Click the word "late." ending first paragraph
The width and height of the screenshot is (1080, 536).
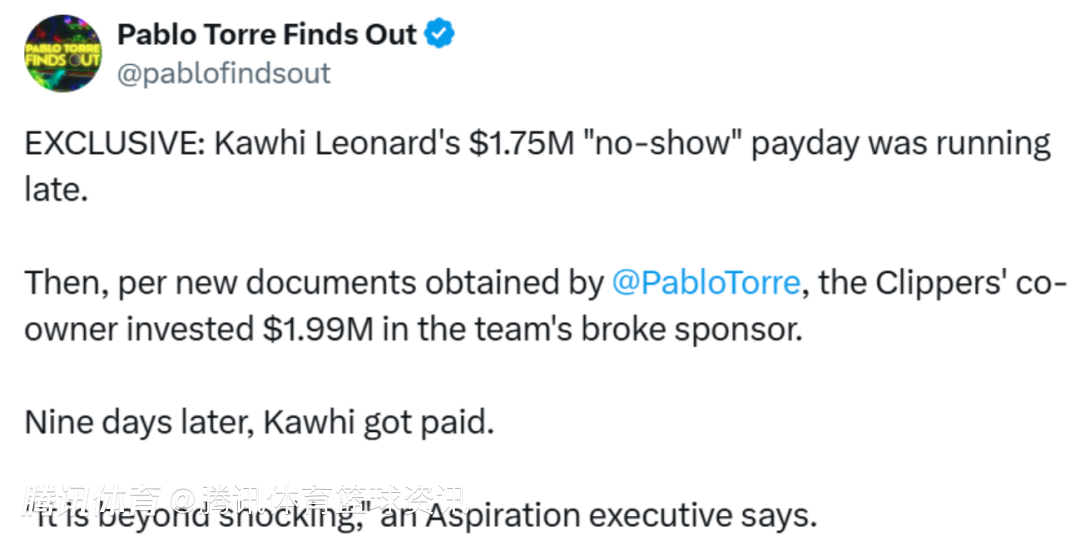click(56, 192)
